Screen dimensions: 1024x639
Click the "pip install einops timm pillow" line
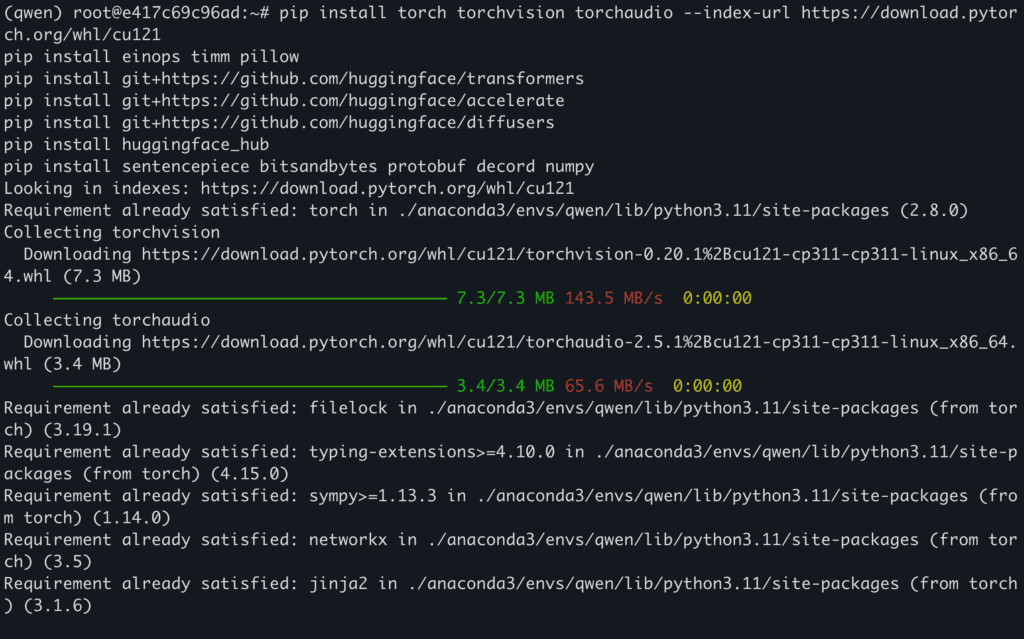click(151, 56)
